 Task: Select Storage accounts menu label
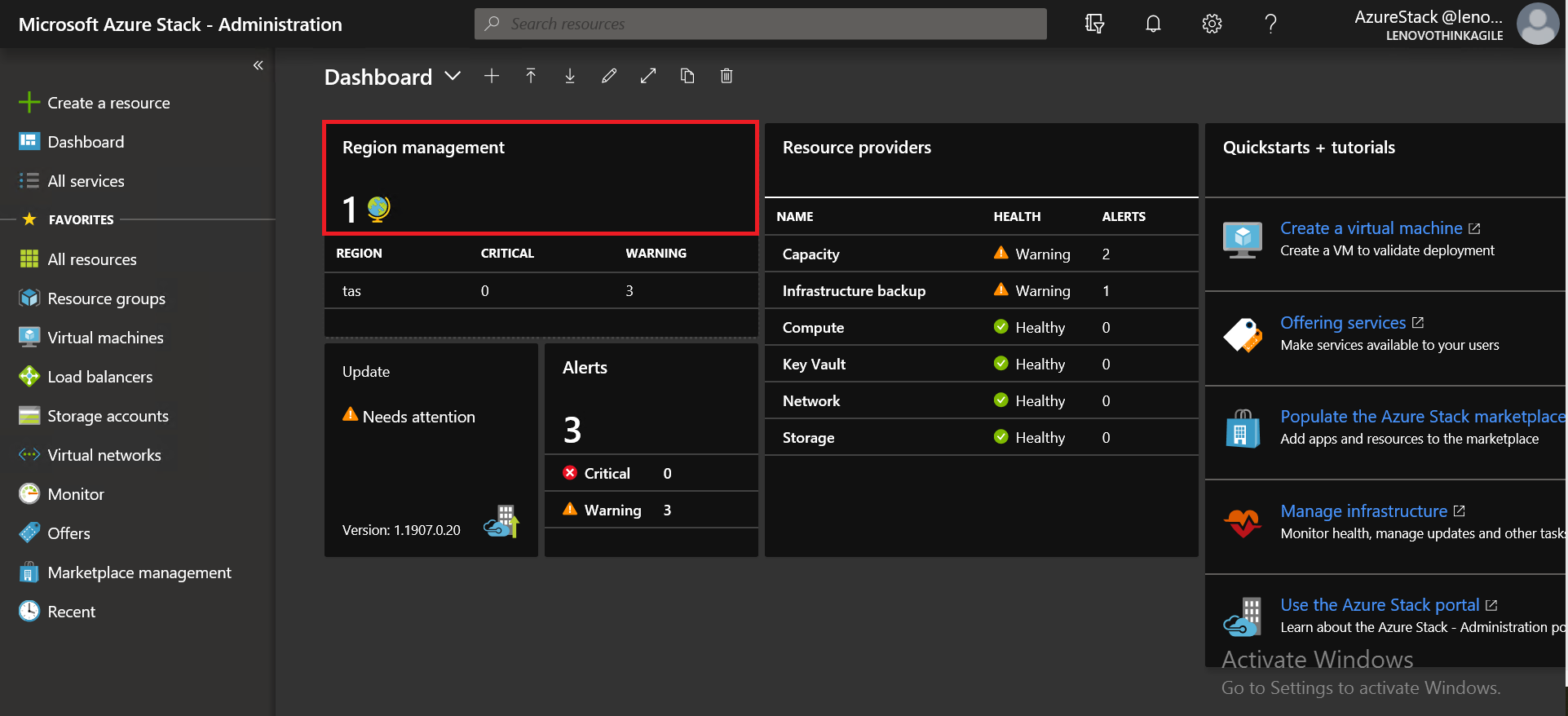108,416
